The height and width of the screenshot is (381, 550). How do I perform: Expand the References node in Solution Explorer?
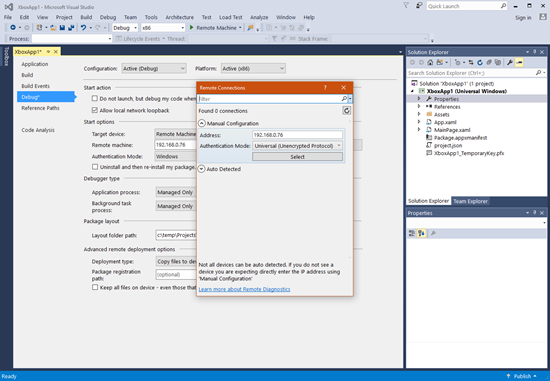click(419, 106)
